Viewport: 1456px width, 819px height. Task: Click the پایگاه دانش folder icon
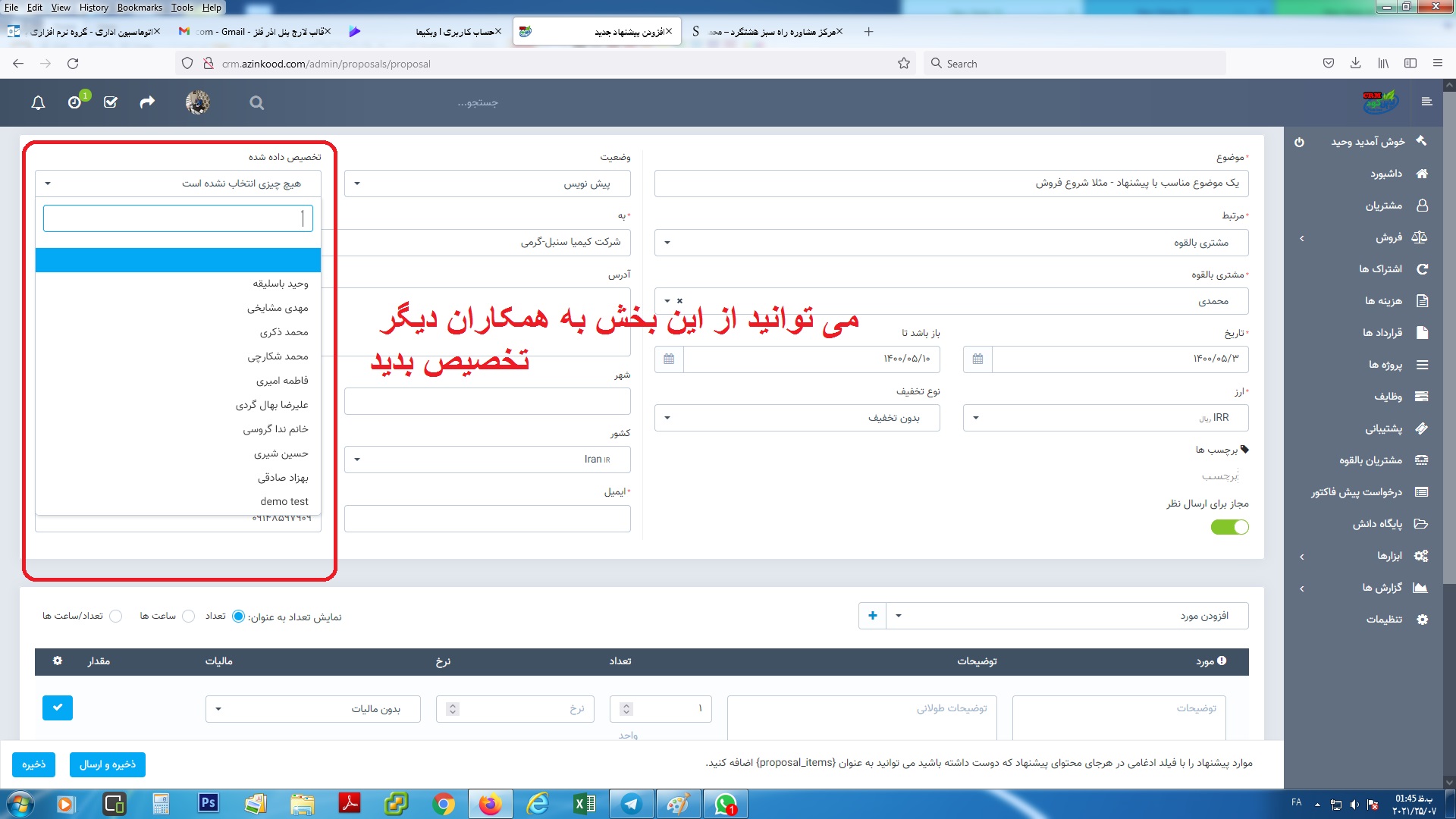click(1422, 524)
